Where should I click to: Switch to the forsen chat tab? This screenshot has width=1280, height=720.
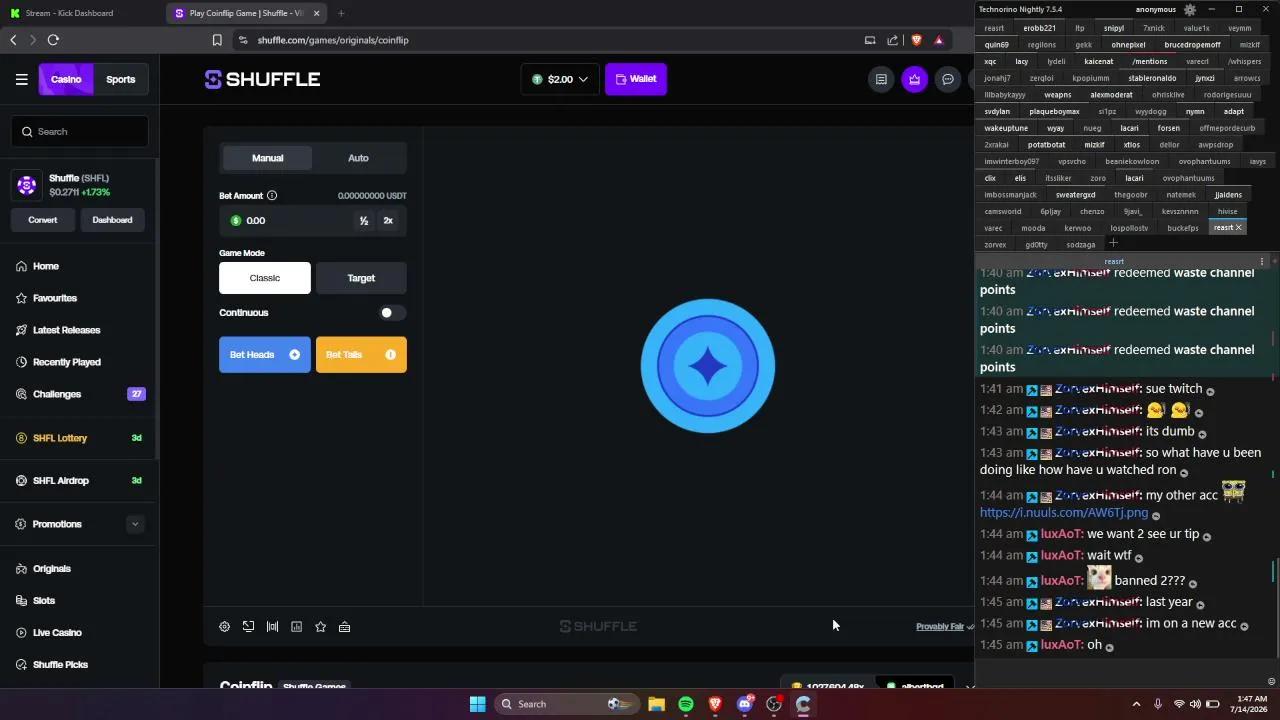[1168, 128]
